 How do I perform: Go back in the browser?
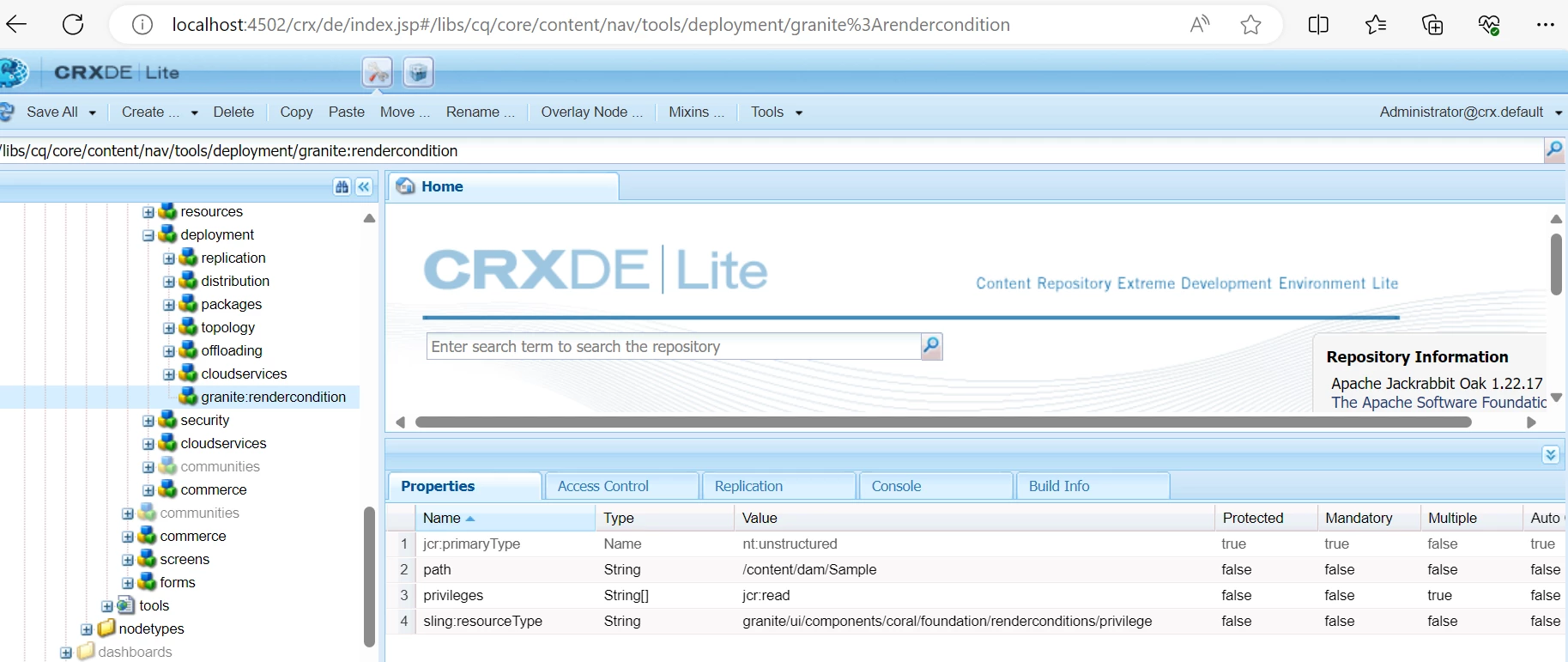pos(15,24)
